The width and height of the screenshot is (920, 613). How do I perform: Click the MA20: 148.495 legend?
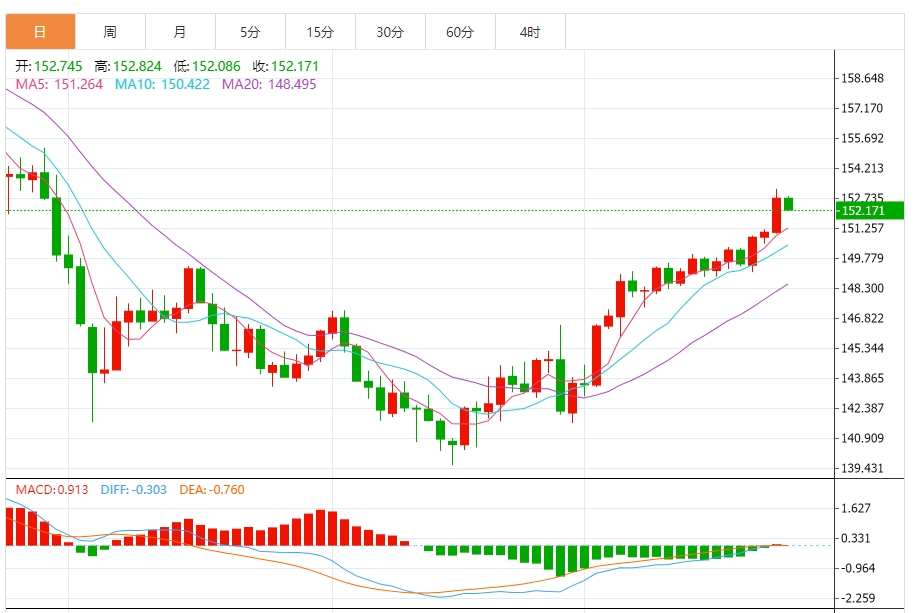[269, 84]
